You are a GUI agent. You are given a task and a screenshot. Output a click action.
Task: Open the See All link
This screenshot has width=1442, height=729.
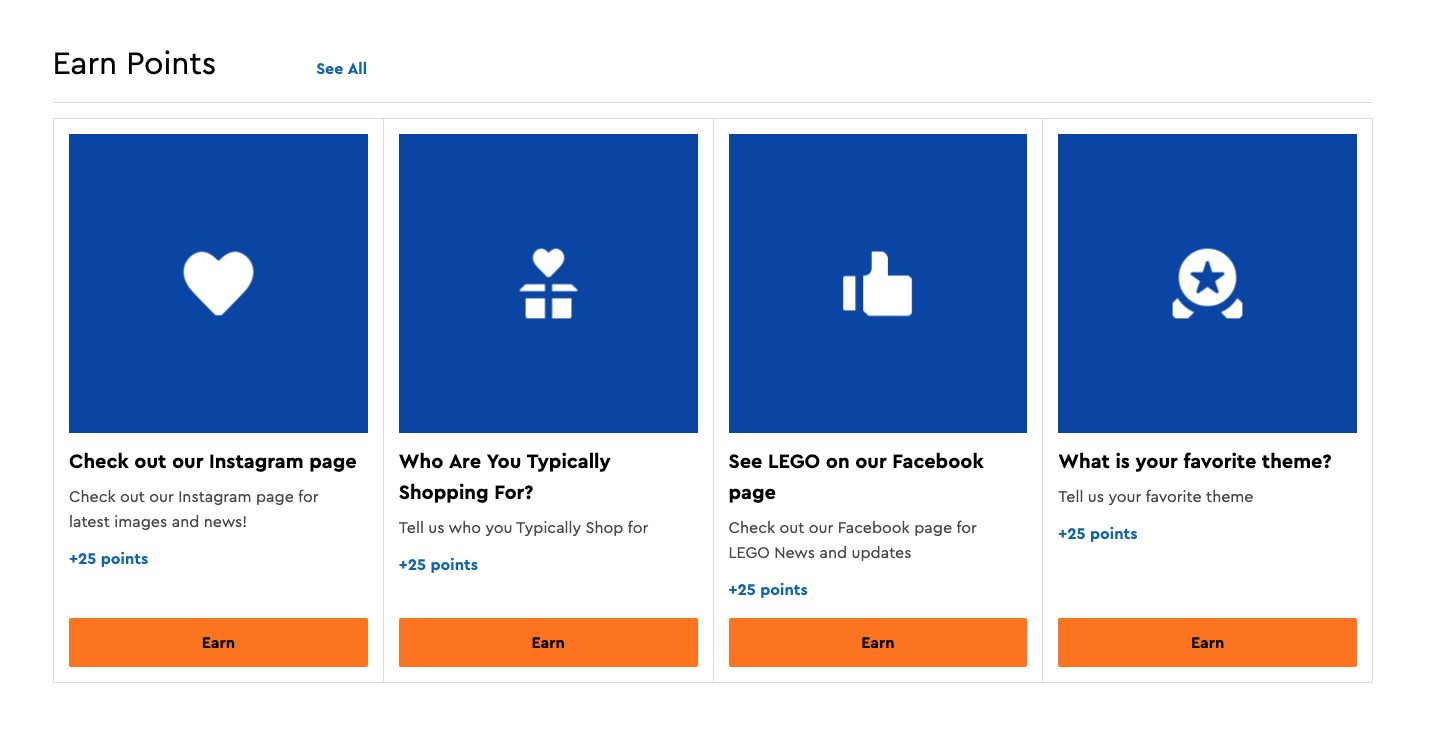click(x=341, y=69)
